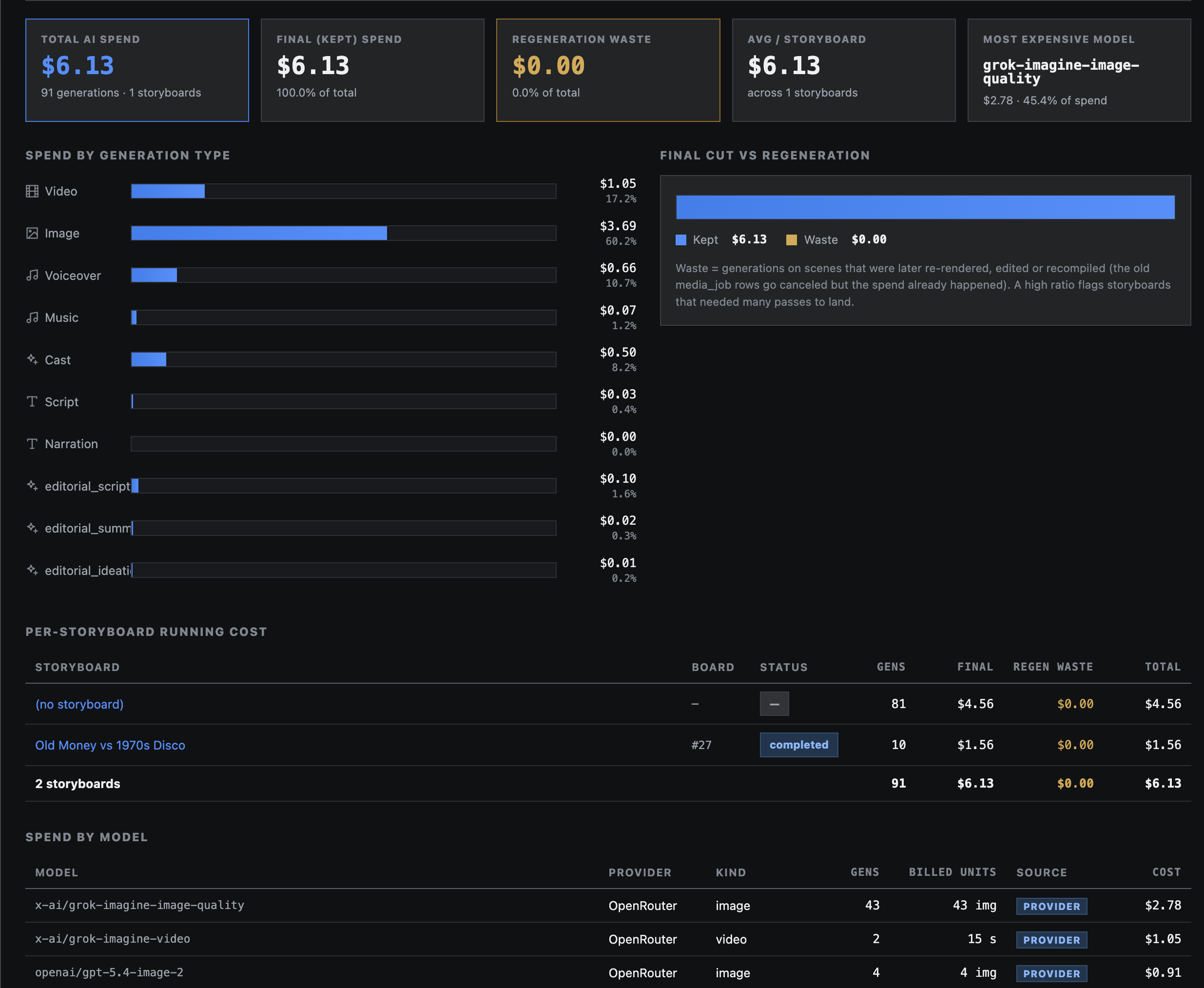Click PROVIDER badge for grok-imagine-video
The height and width of the screenshot is (988, 1204).
point(1051,940)
